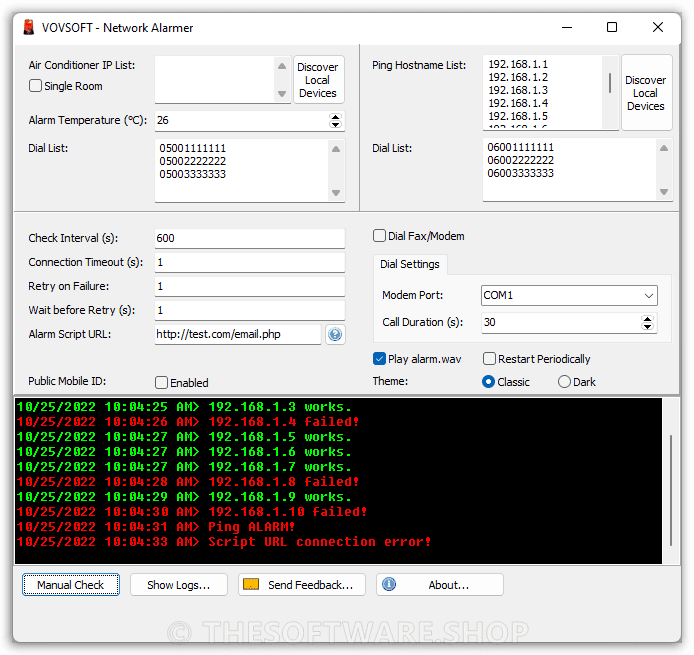Decrease the Alarm Temperature value
Screen dimensions: 694x655
point(335,124)
